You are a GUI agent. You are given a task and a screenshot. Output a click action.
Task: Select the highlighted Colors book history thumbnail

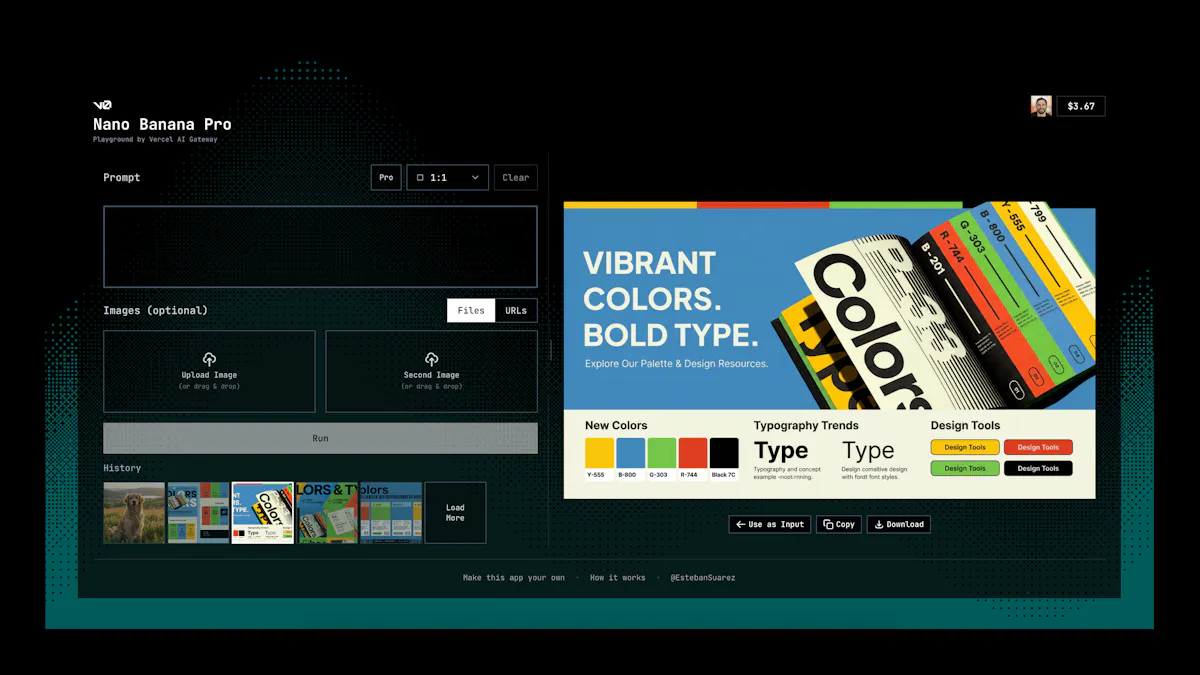(262, 513)
